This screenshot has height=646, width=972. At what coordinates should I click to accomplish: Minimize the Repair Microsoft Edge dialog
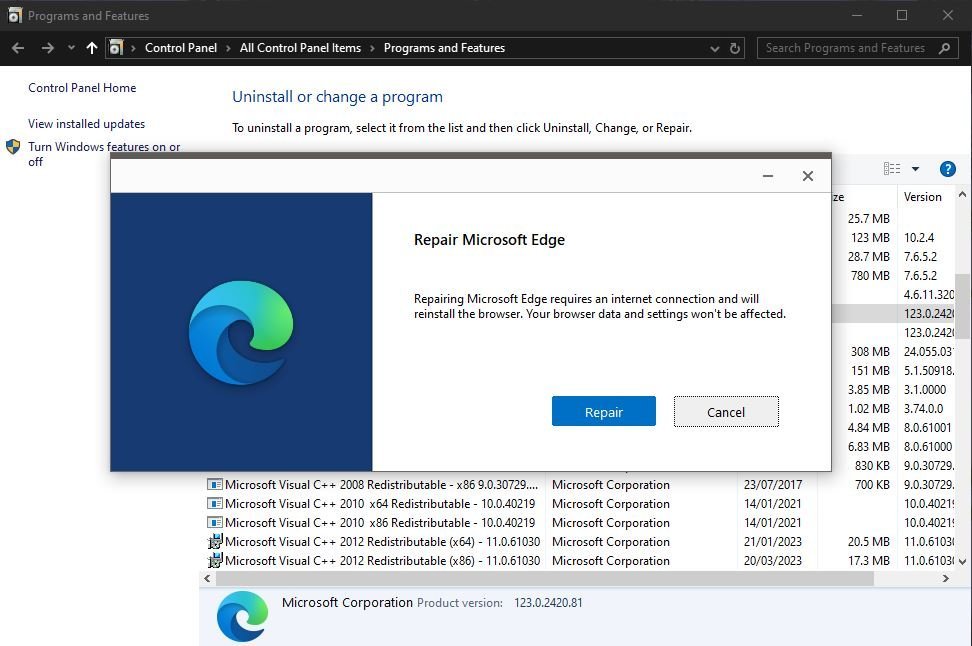(x=767, y=176)
